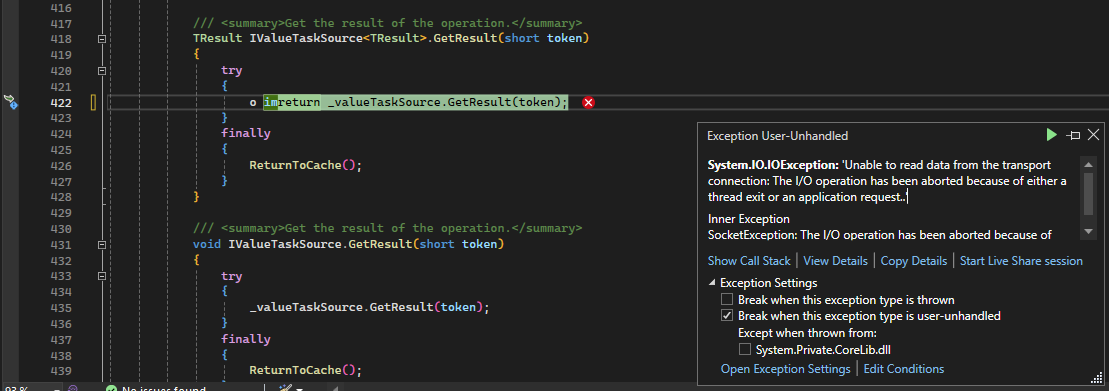
Task: Pin the Exception User-Unhandled popup
Action: coord(1073,135)
